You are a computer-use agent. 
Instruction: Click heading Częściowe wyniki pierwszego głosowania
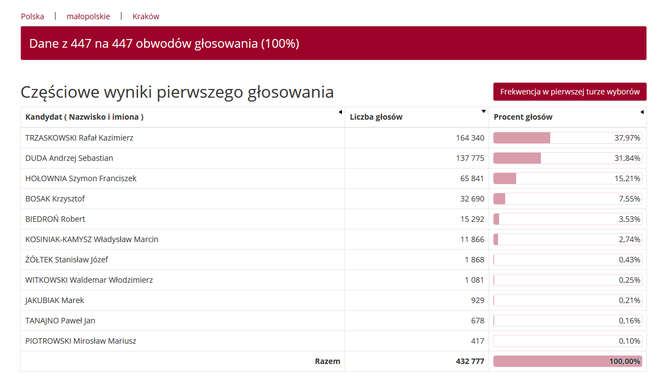coord(177,92)
